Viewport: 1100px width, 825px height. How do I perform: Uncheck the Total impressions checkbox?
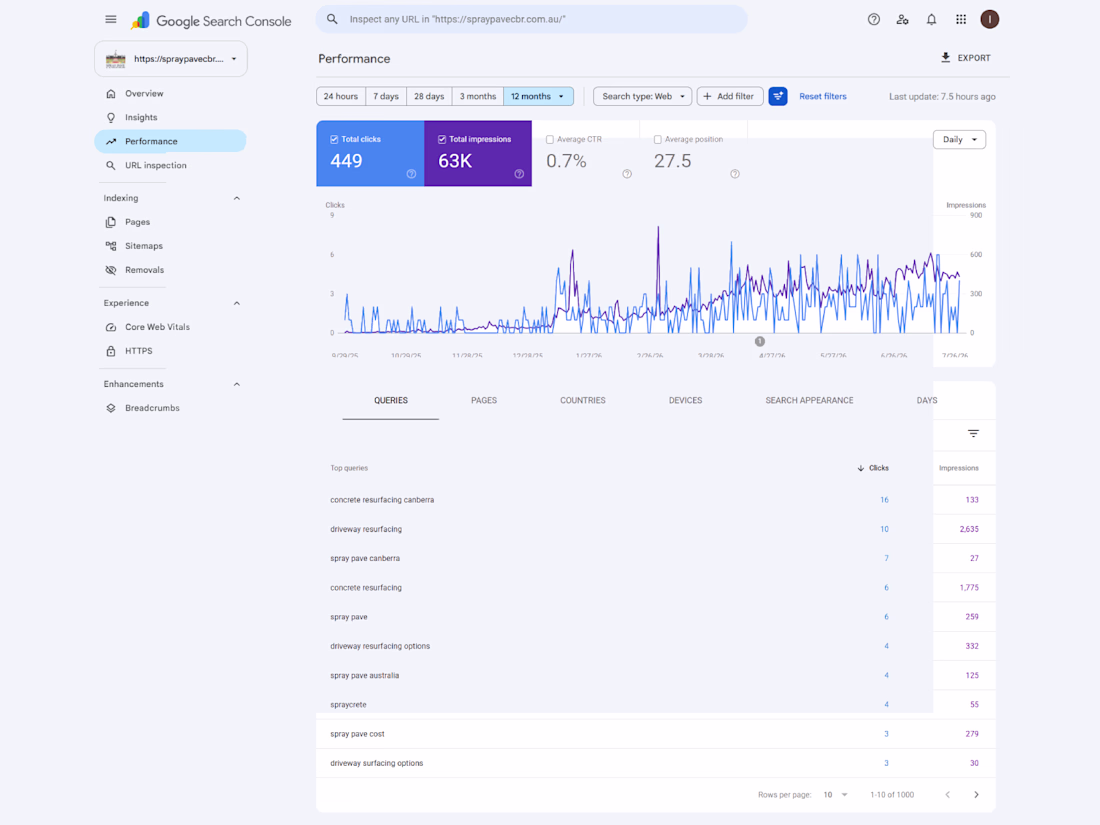click(442, 140)
